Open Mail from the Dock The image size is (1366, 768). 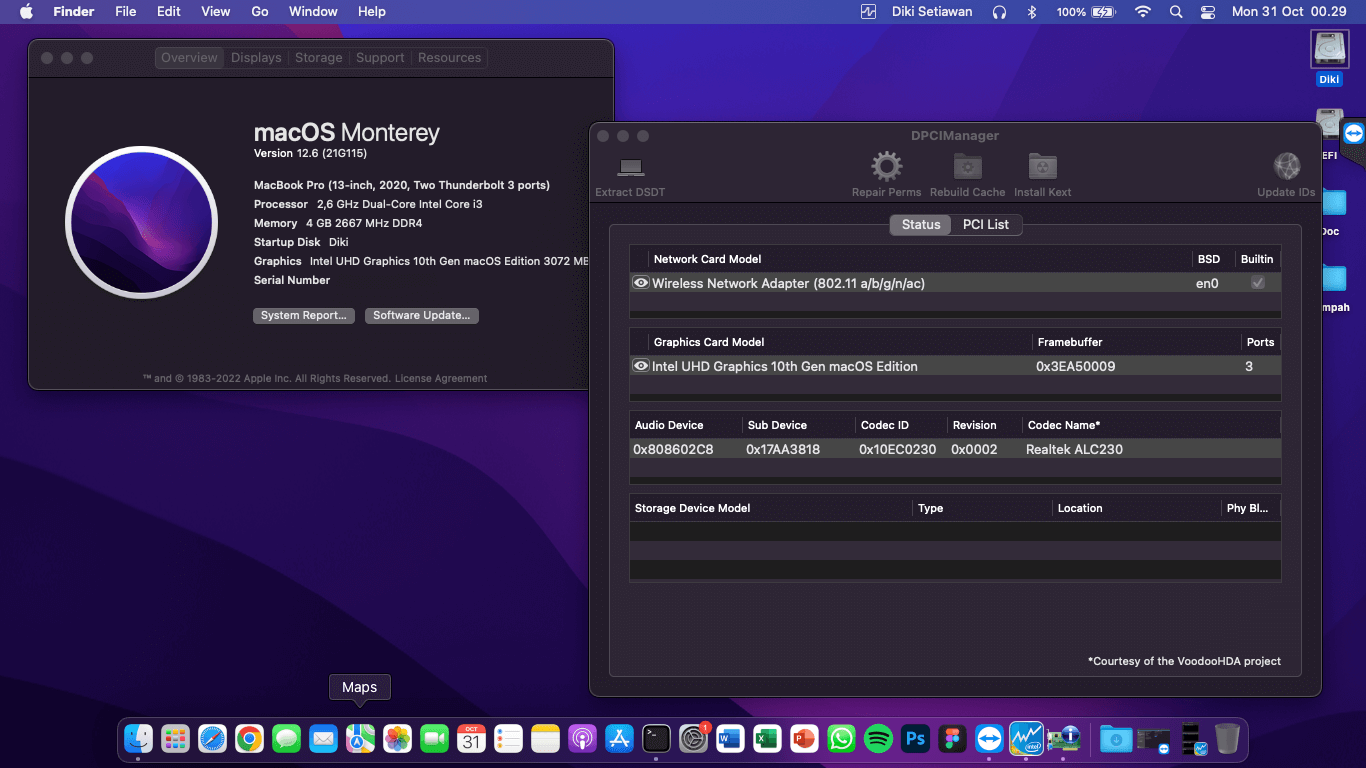pyautogui.click(x=323, y=739)
